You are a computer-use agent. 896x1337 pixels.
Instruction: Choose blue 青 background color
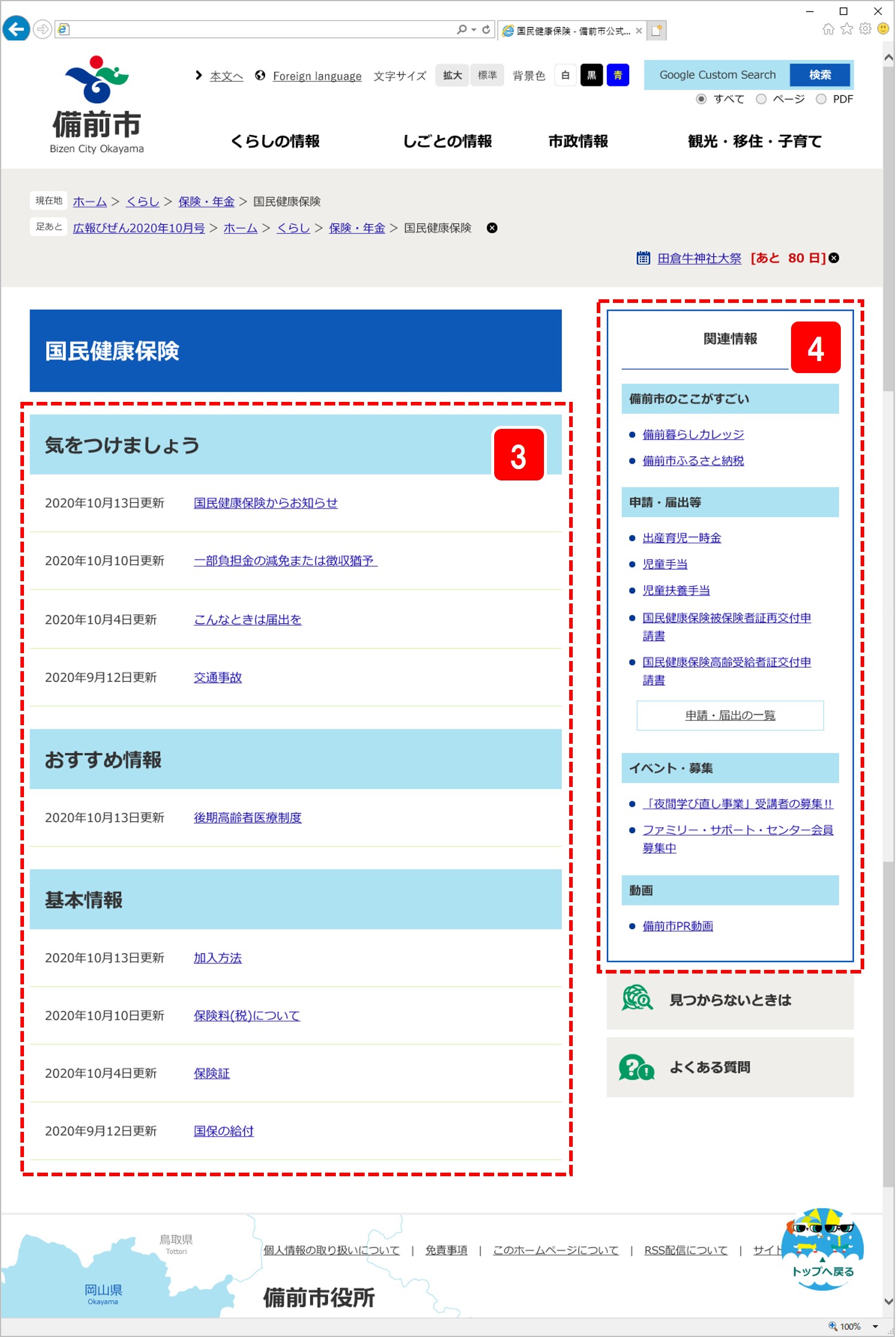618,75
